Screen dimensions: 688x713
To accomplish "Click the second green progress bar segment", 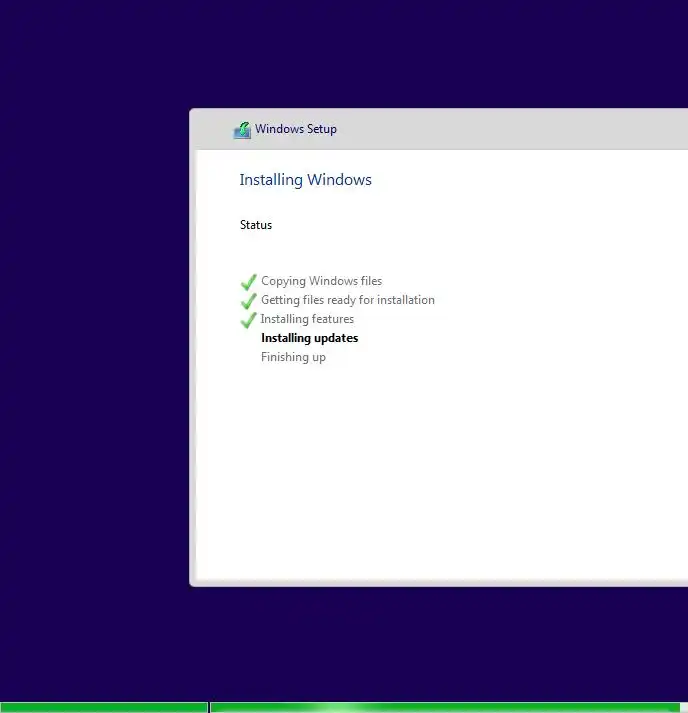I will click(x=445, y=708).
